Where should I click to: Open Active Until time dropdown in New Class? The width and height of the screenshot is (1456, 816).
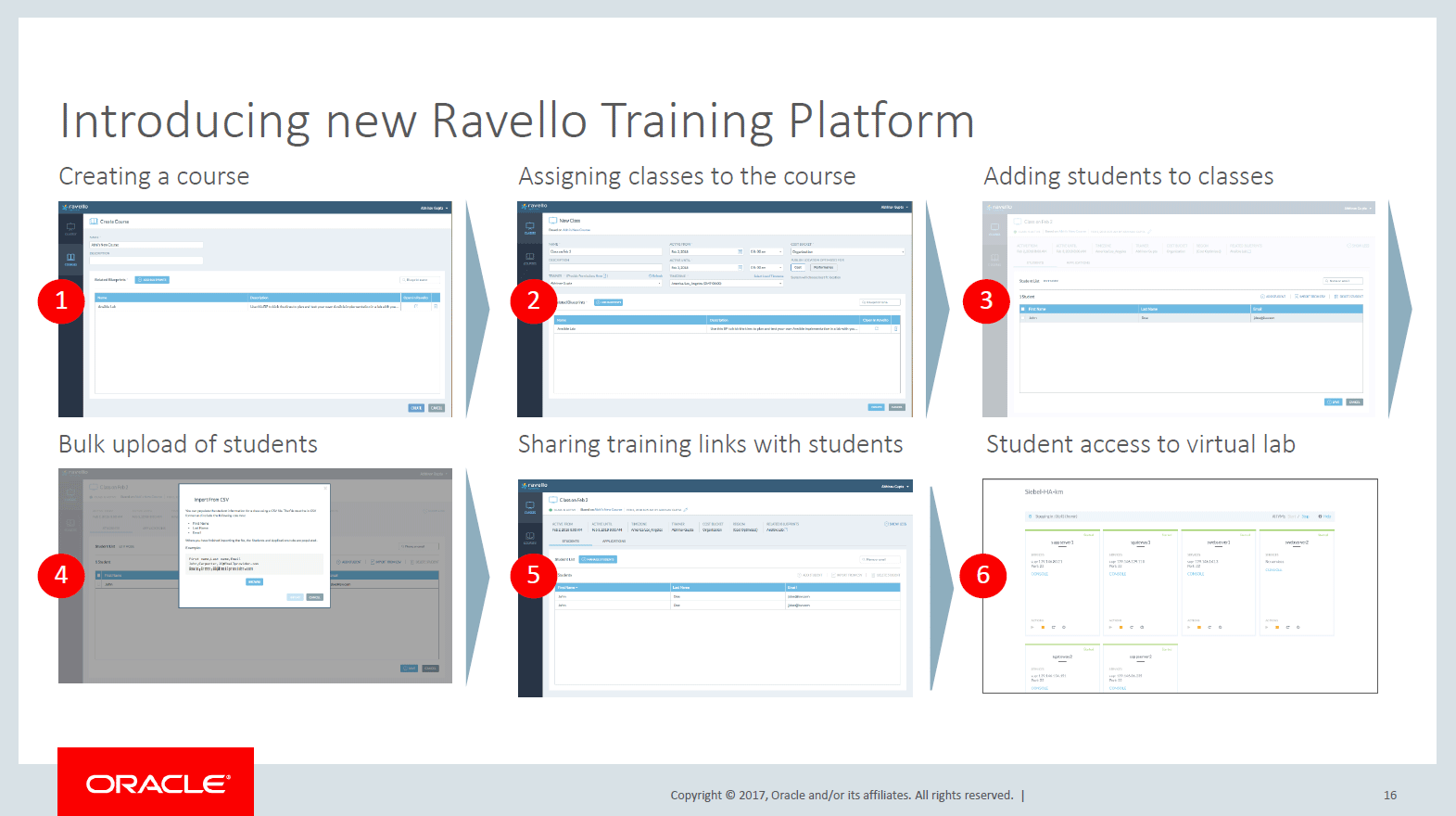[x=766, y=267]
